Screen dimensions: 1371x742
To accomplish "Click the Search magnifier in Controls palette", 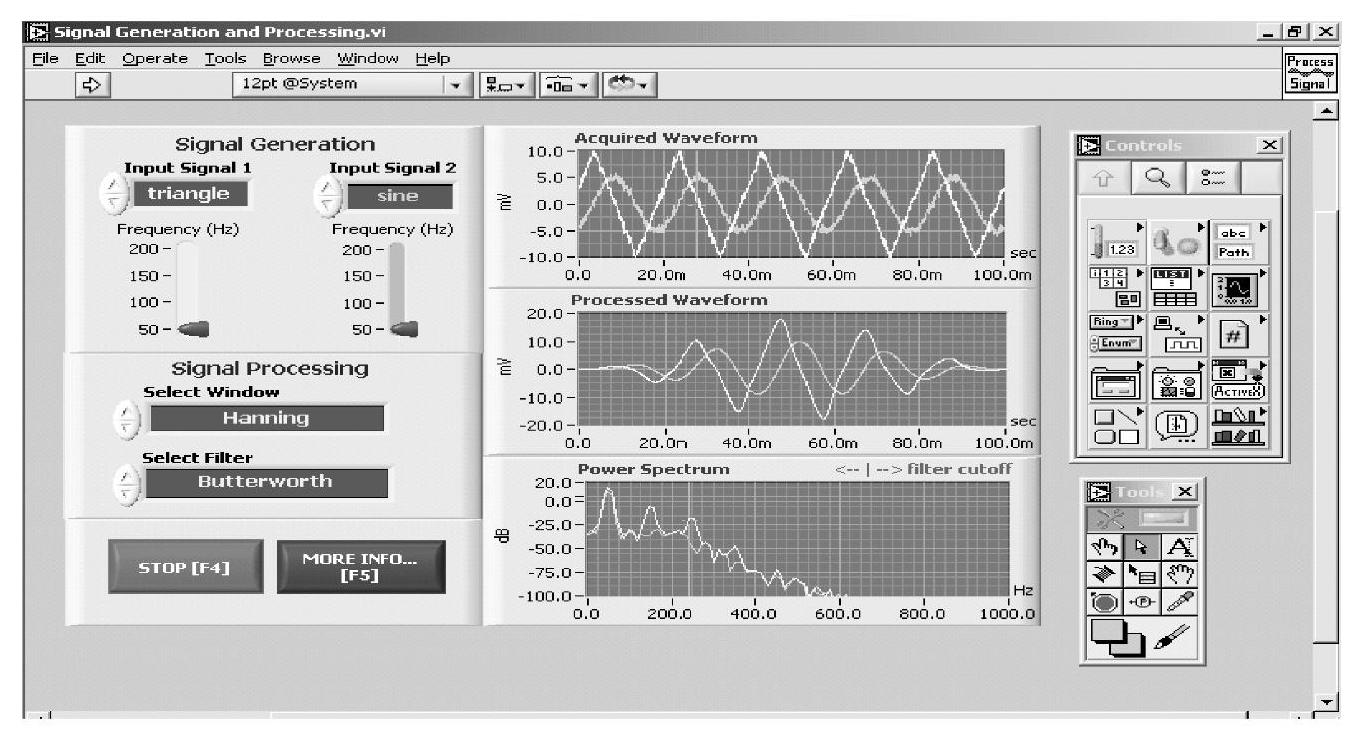I will pos(1158,177).
